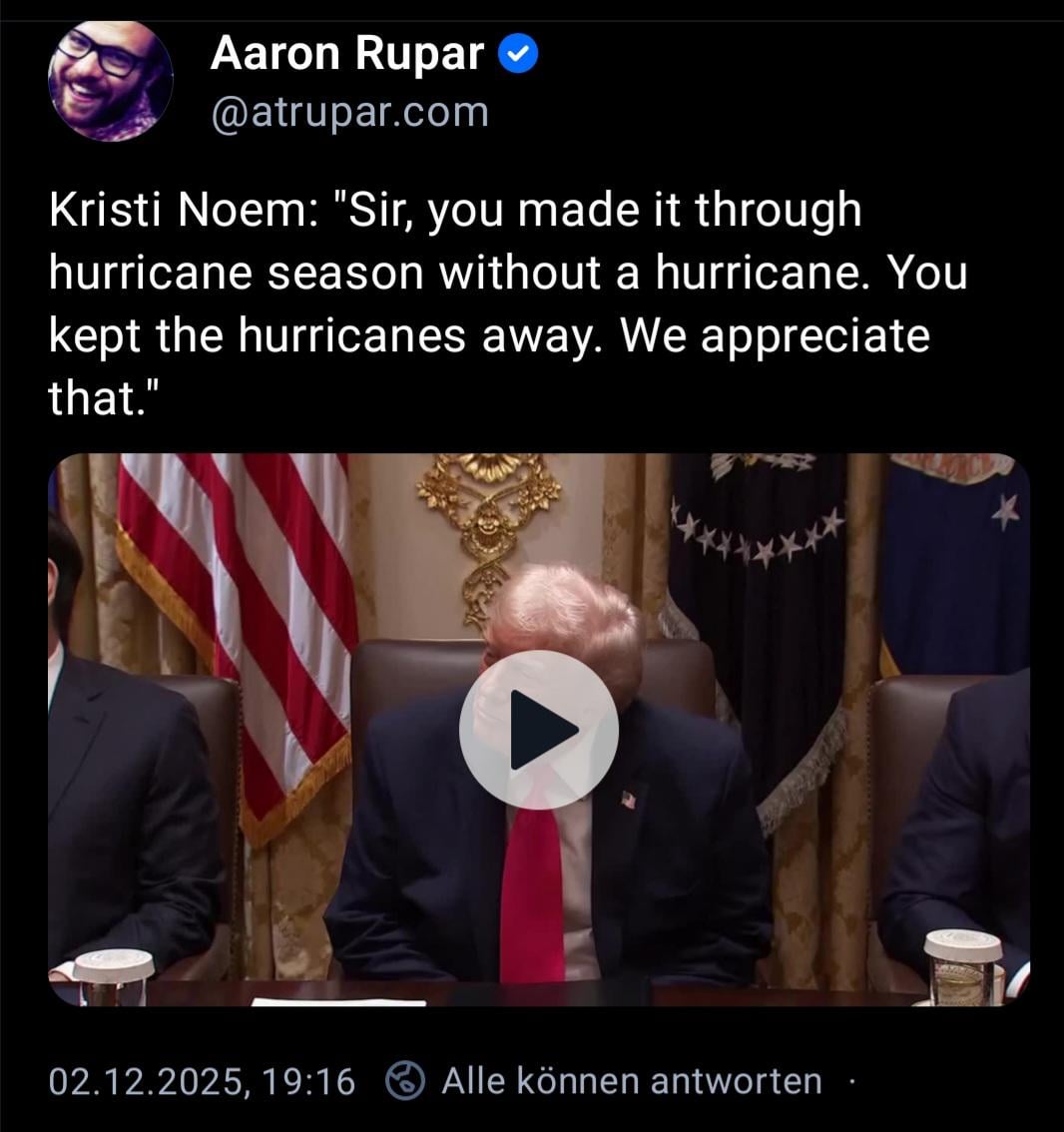
Task: Click the lidded cup at video's left
Action: (114, 977)
